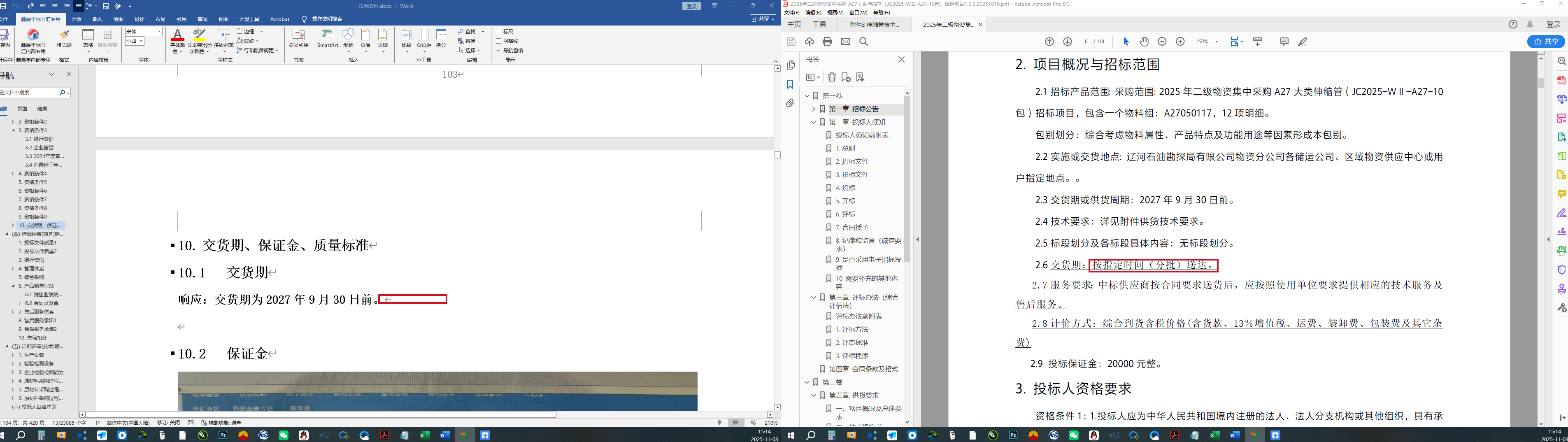1568x442 pixels.
Task: Click the email envelope icon in Acrobat
Action: 845,42
